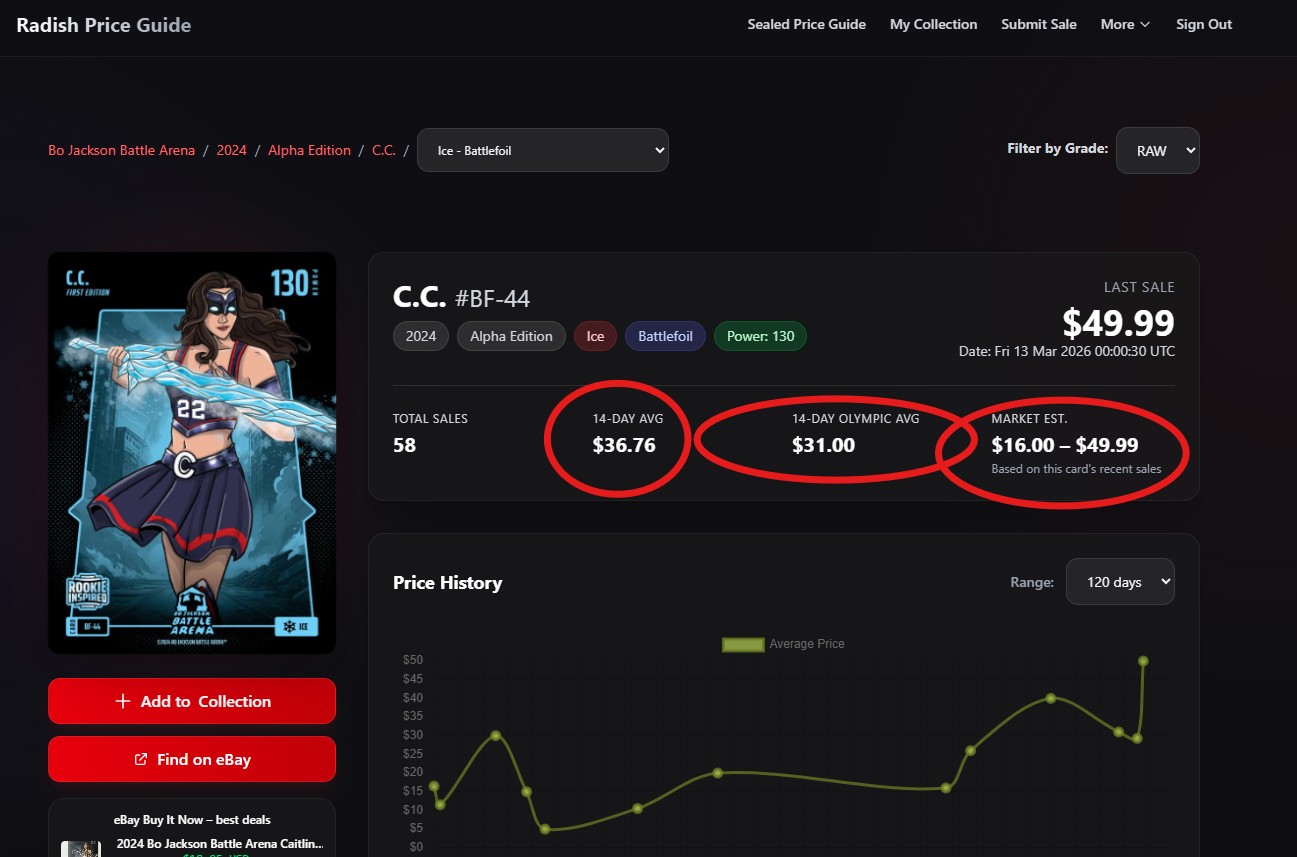
Task: Go to Sealed Price Guide page
Action: (x=807, y=24)
